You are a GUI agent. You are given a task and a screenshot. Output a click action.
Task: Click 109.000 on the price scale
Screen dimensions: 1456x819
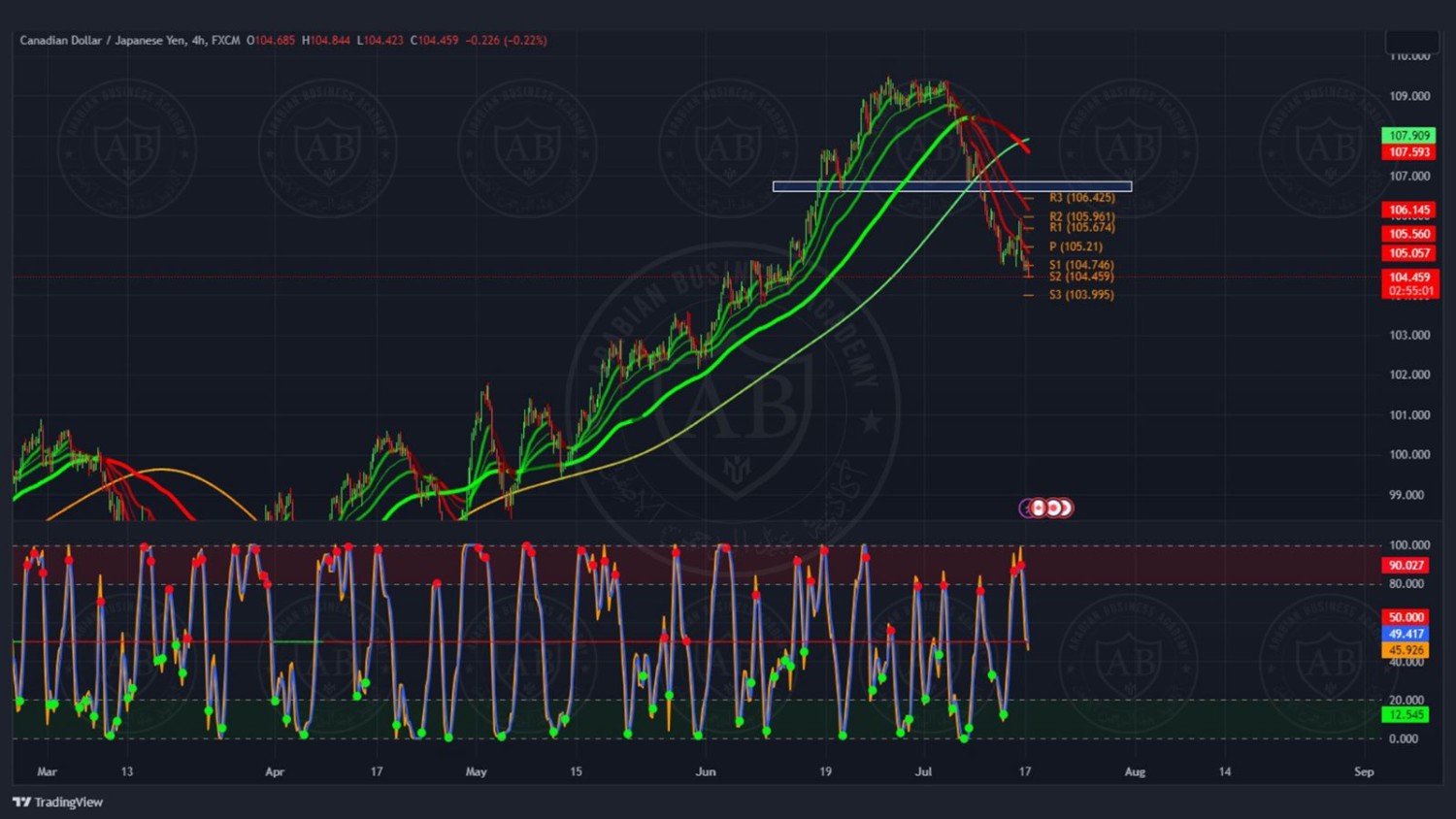[1409, 96]
